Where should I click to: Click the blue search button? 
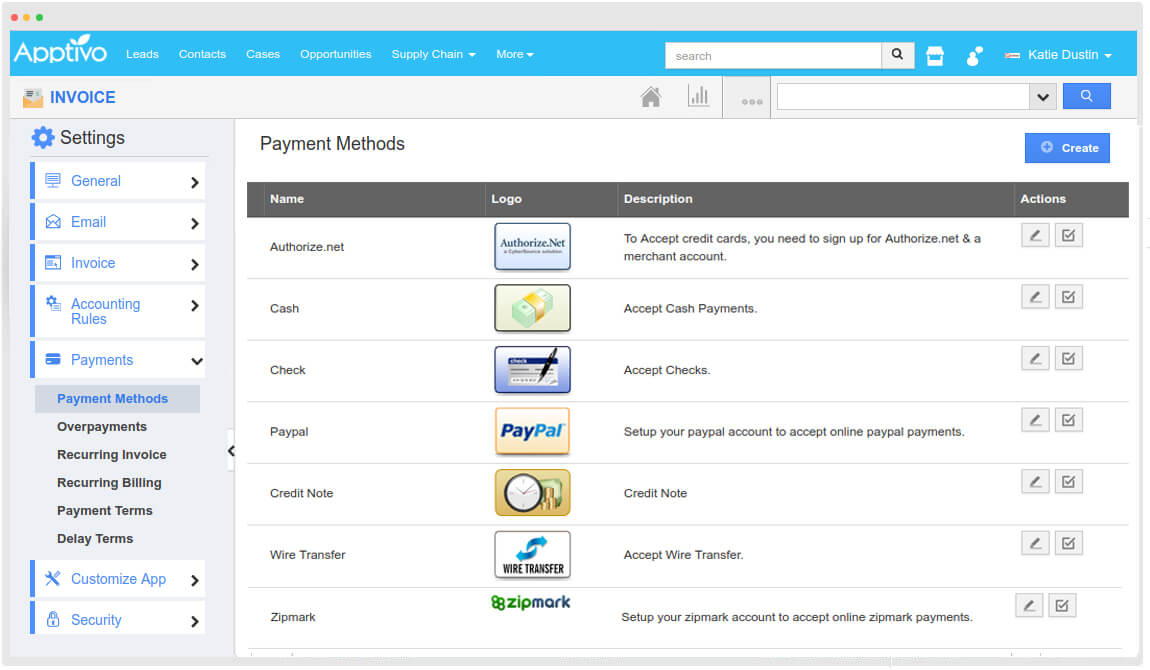coord(1087,95)
